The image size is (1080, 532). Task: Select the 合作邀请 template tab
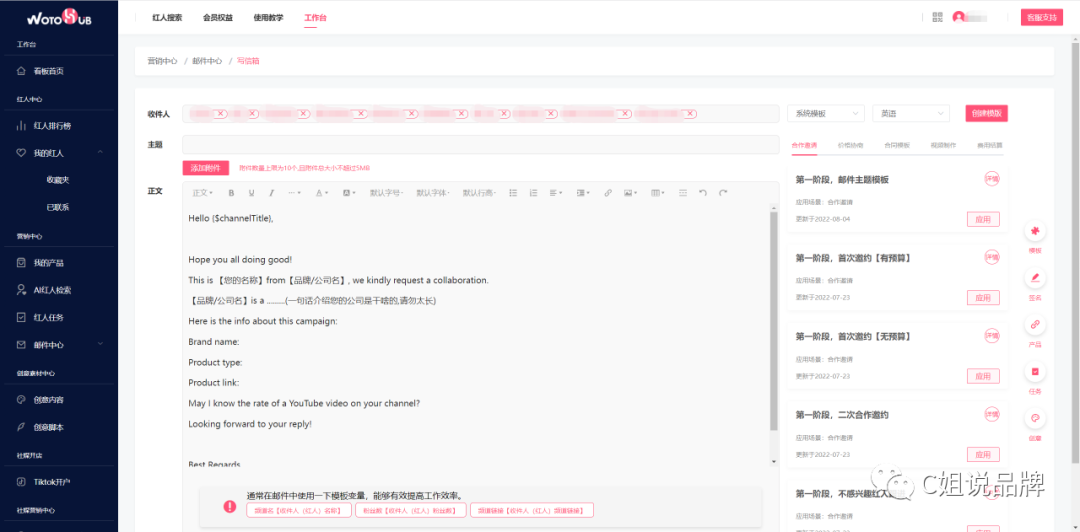(804, 145)
